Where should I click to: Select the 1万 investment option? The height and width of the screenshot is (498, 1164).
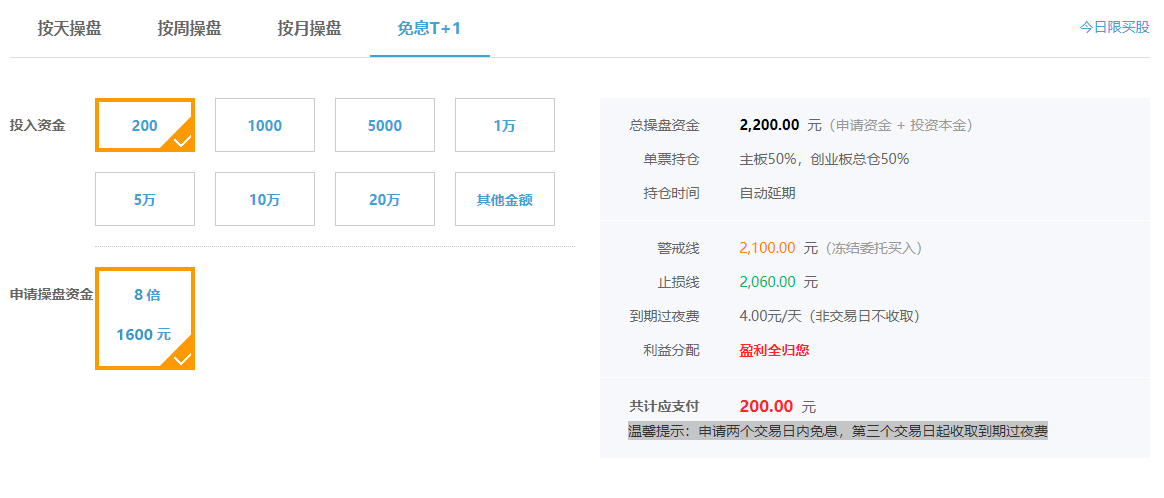coord(505,125)
